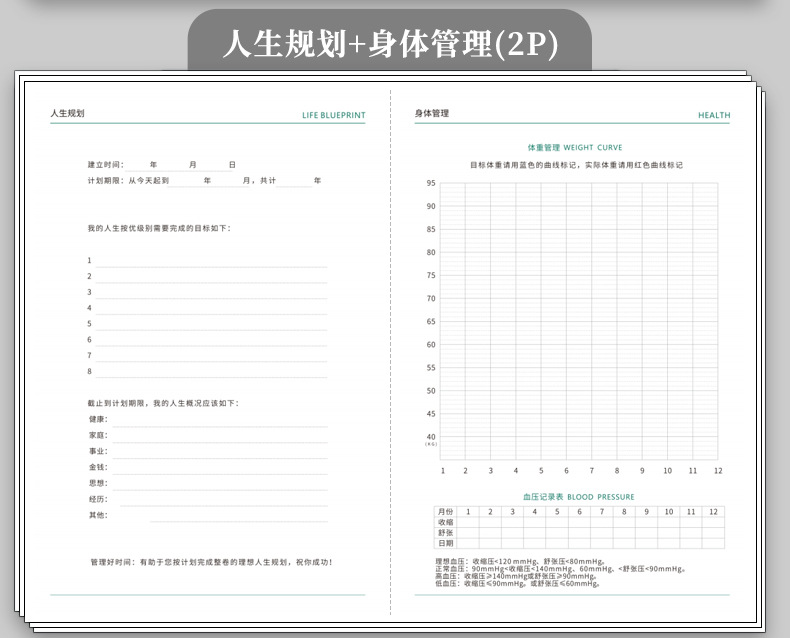The height and width of the screenshot is (638, 790).
Task: Click the 正常血压 reference note
Action: [560, 568]
